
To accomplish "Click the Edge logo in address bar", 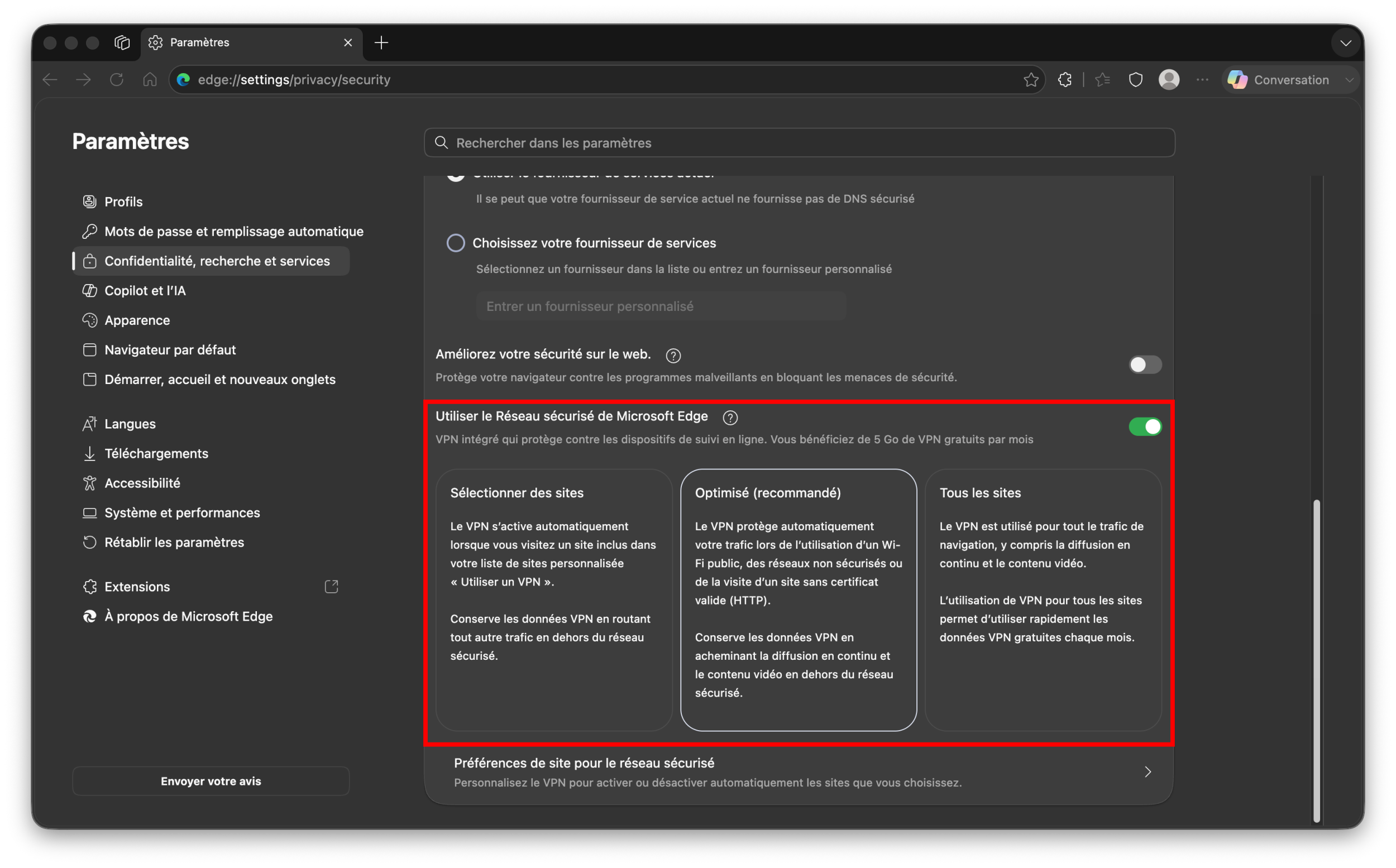I will 184,80.
